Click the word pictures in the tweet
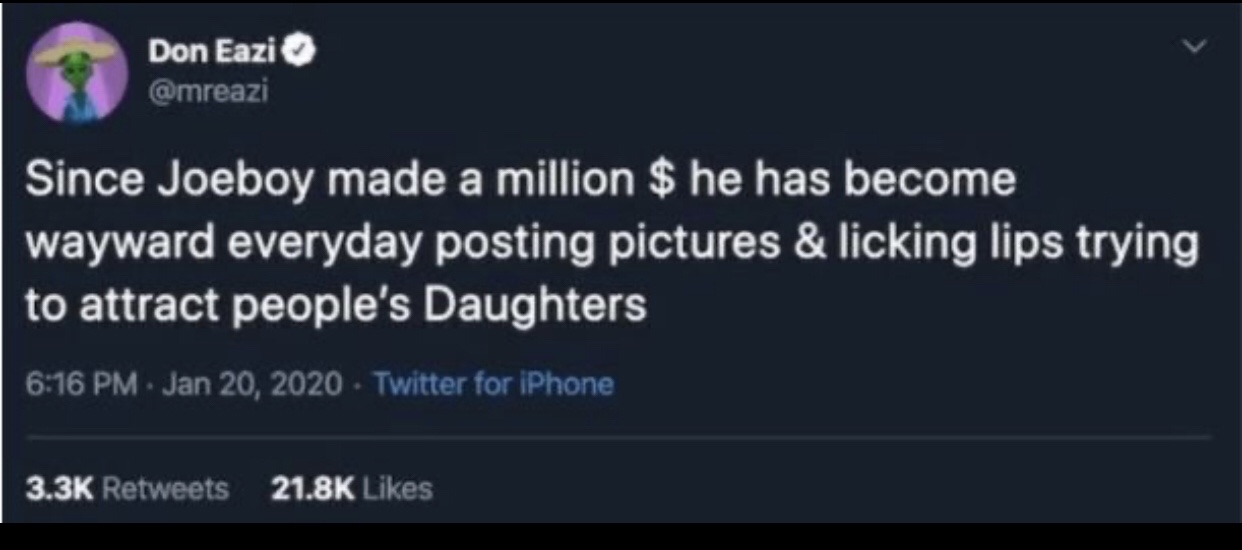The width and height of the screenshot is (1242, 550). click(x=689, y=244)
